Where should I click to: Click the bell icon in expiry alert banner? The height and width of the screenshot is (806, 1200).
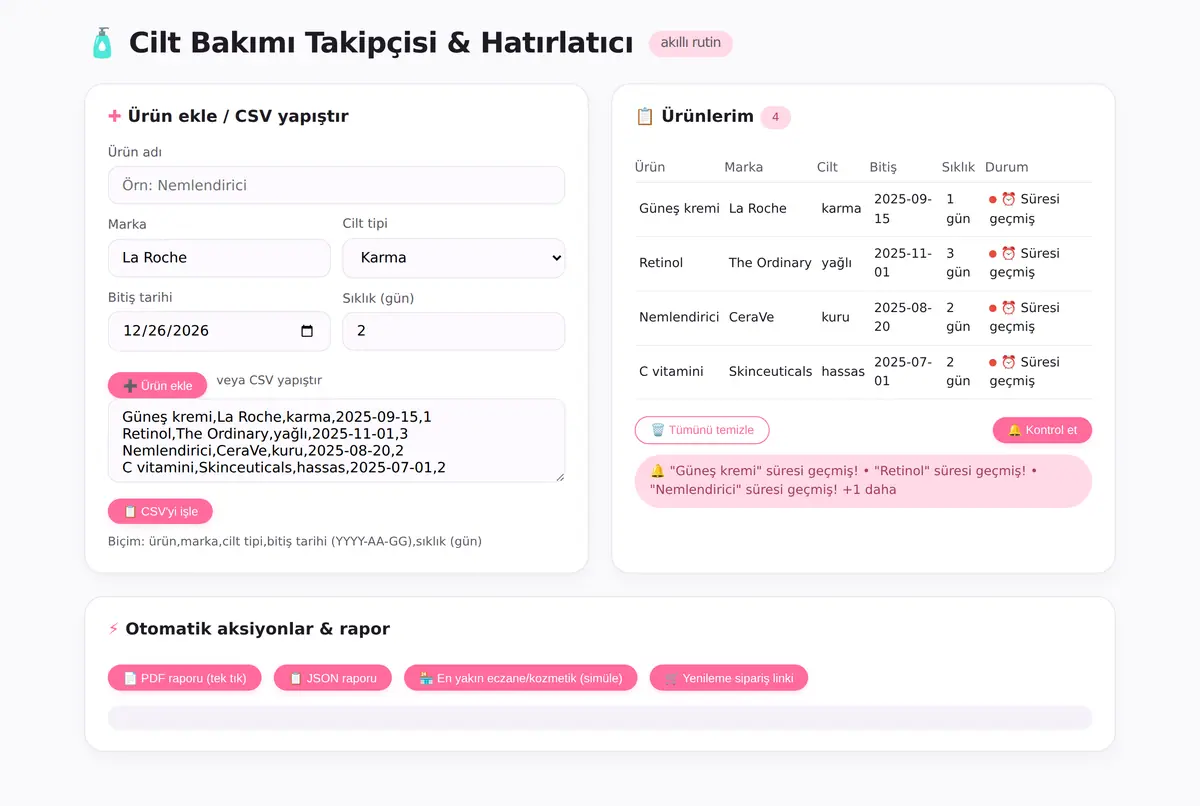pyautogui.click(x=657, y=470)
